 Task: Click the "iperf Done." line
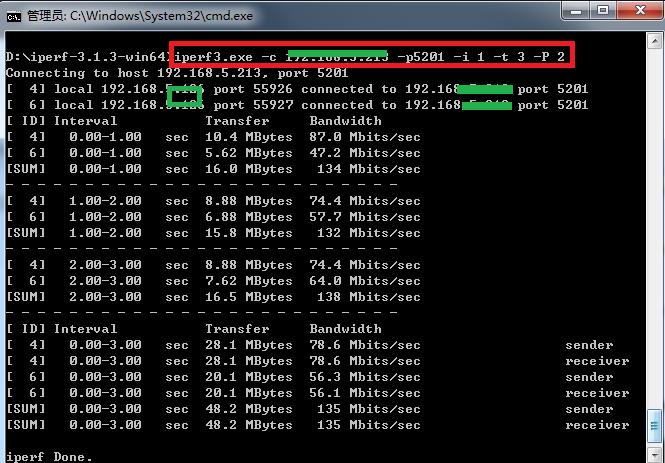tap(49, 457)
